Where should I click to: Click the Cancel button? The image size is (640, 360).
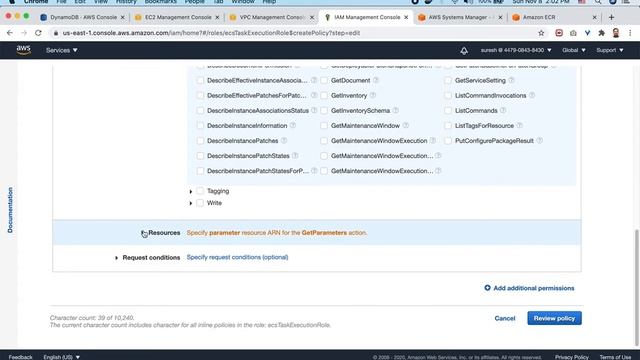pyautogui.click(x=505, y=318)
